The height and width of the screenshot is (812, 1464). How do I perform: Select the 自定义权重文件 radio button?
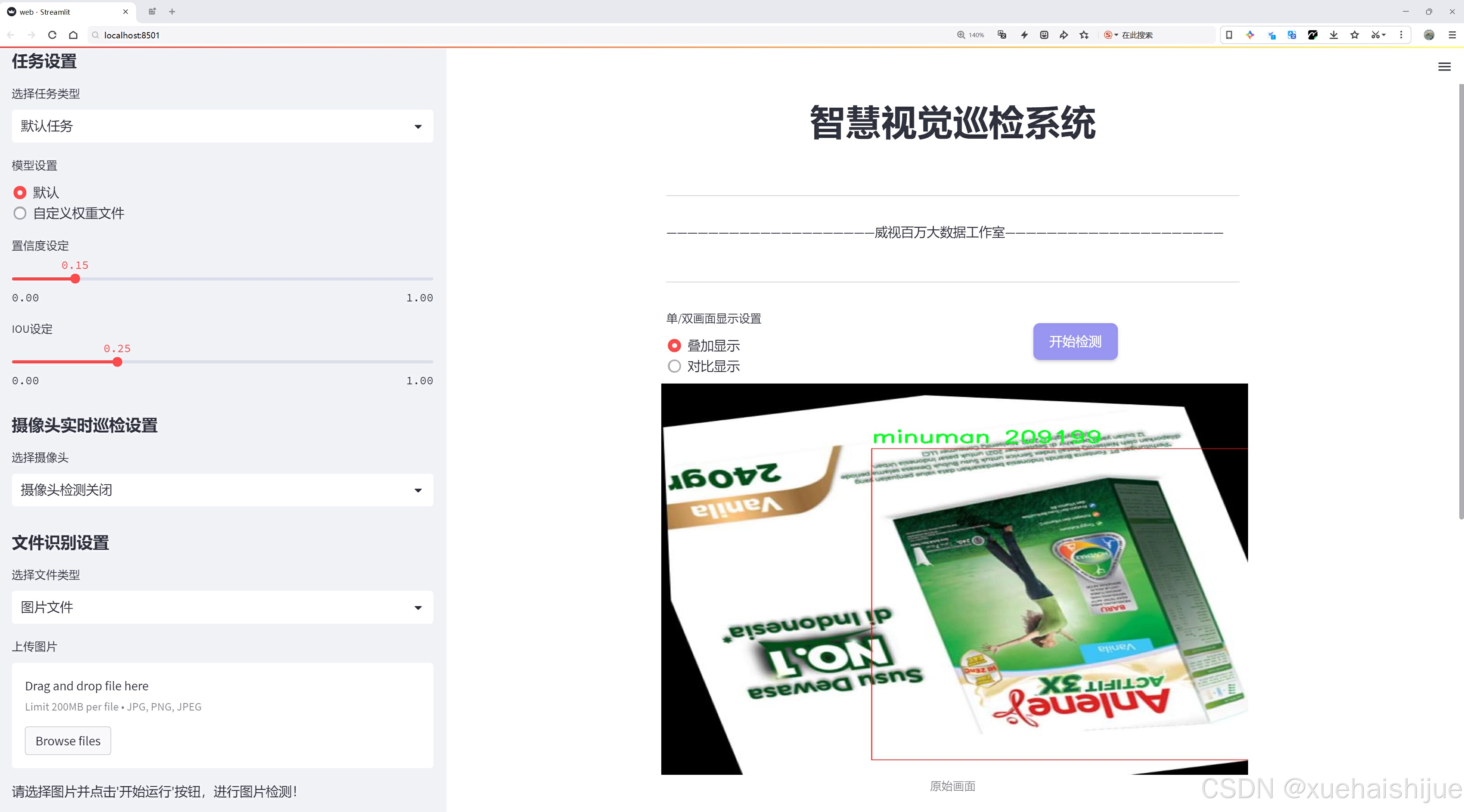pyautogui.click(x=20, y=213)
